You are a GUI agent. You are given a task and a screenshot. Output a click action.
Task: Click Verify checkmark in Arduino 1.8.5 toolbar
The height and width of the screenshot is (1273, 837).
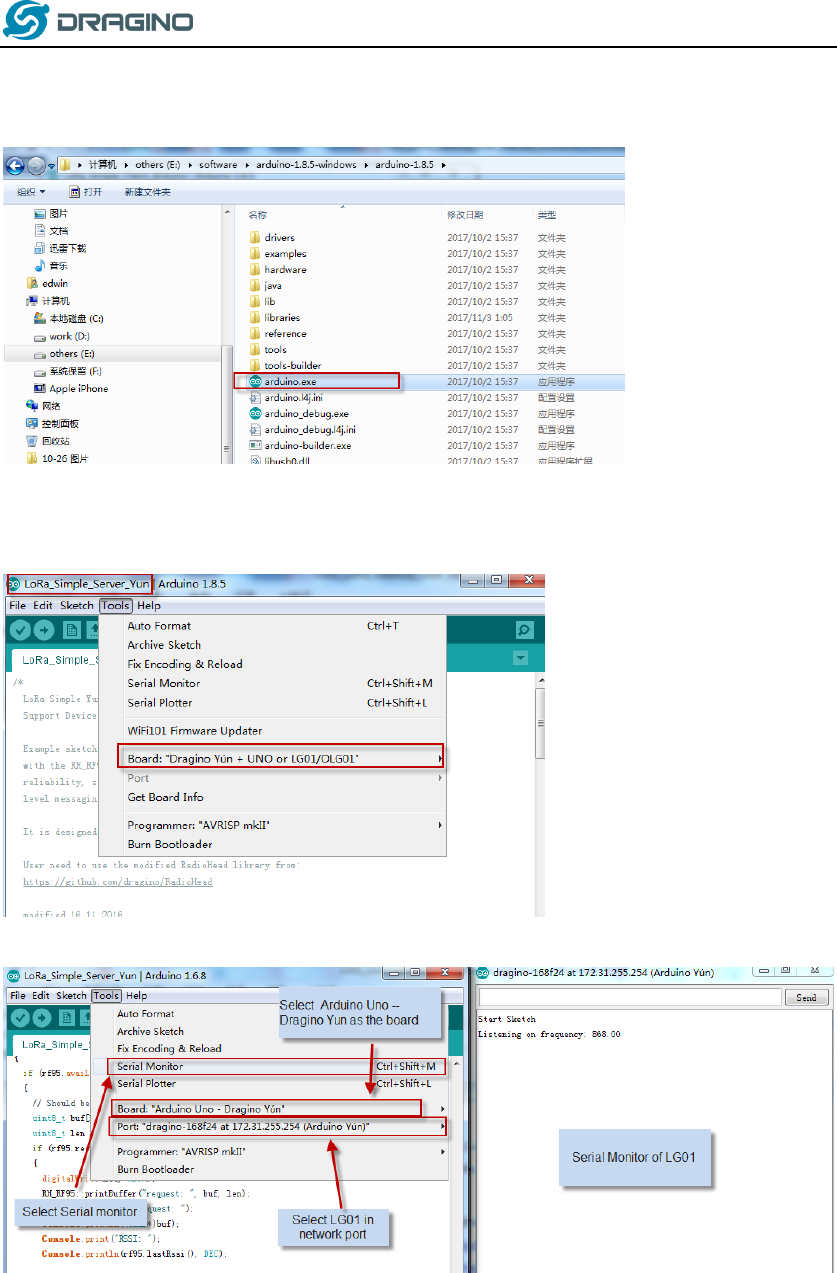pyautogui.click(x=20, y=630)
